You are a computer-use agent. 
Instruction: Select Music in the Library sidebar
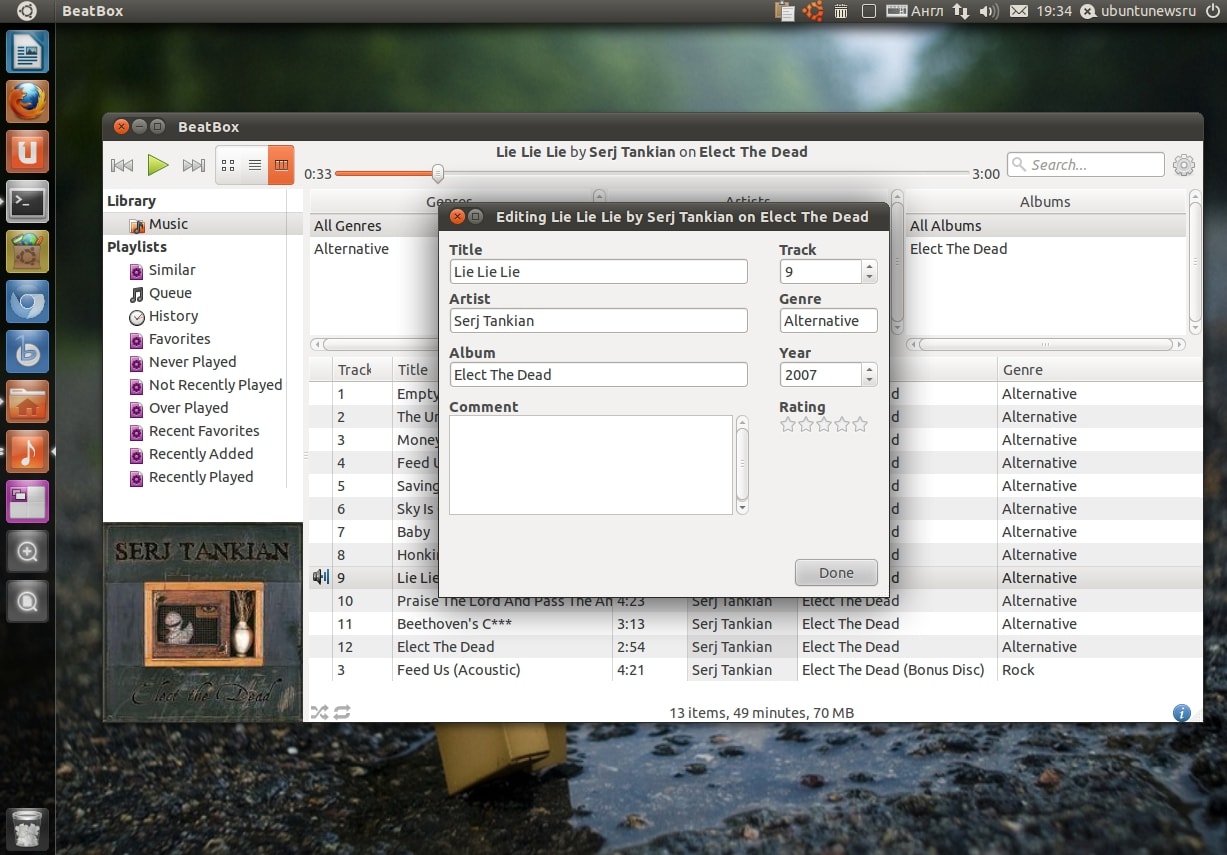coord(167,224)
